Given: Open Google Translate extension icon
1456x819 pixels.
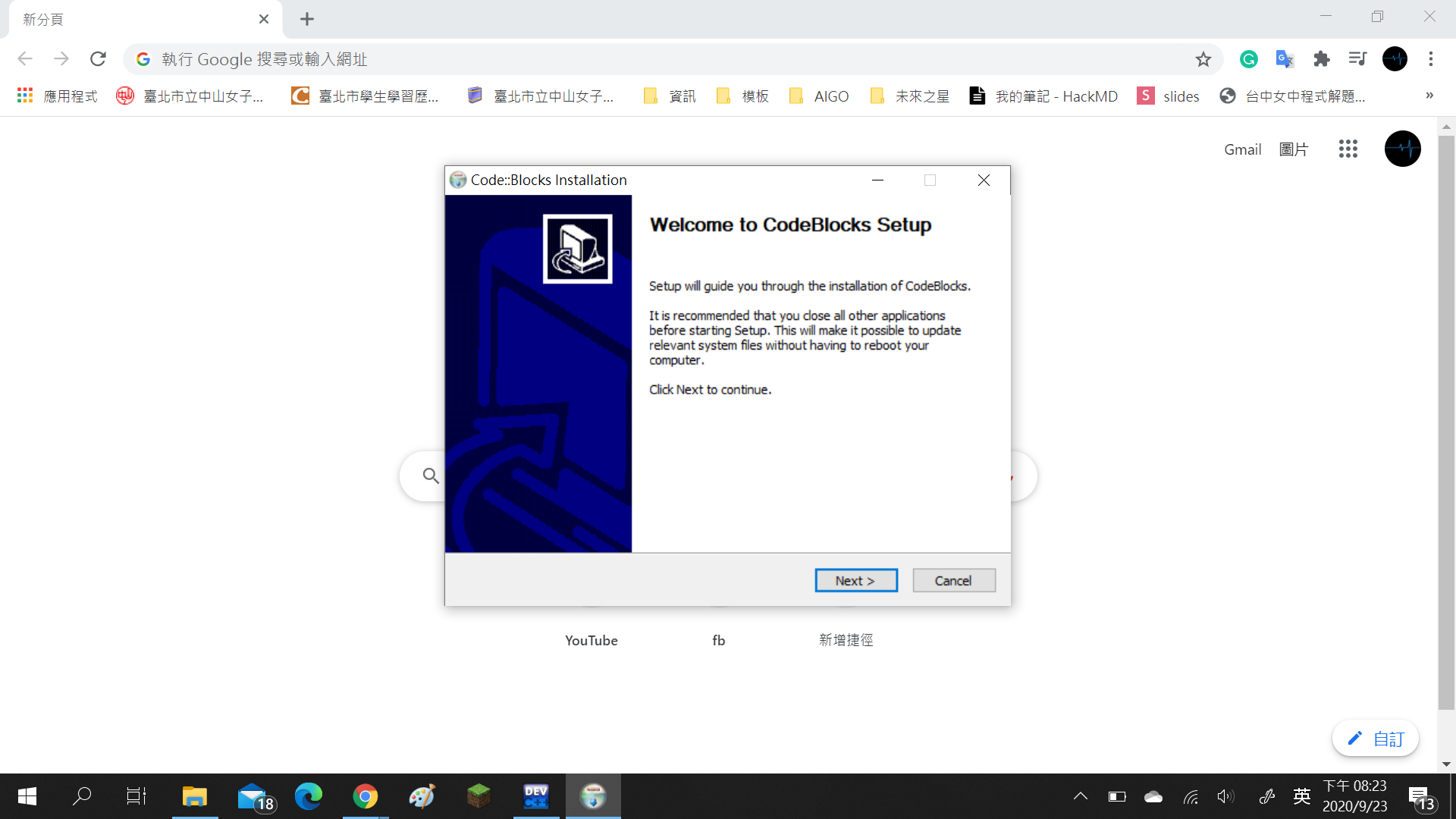Looking at the screenshot, I should click(x=1285, y=59).
